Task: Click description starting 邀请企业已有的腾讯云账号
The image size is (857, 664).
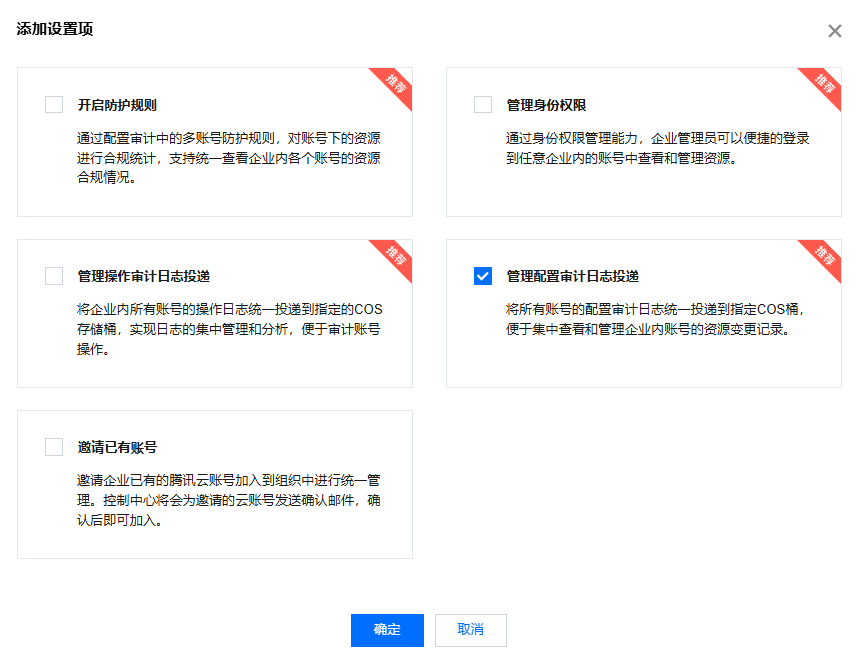Action: point(228,500)
